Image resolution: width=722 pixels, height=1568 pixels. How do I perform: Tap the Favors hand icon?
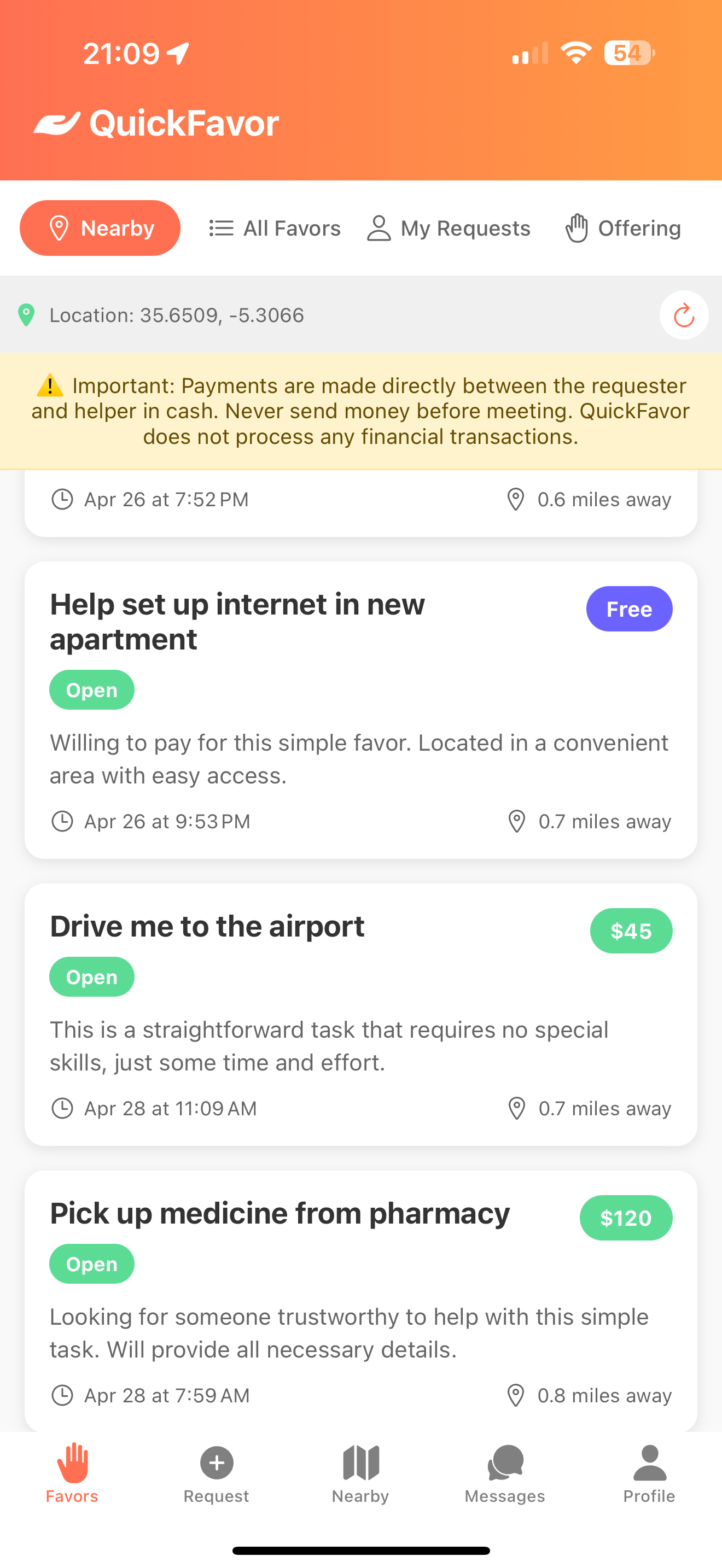coord(72,1462)
